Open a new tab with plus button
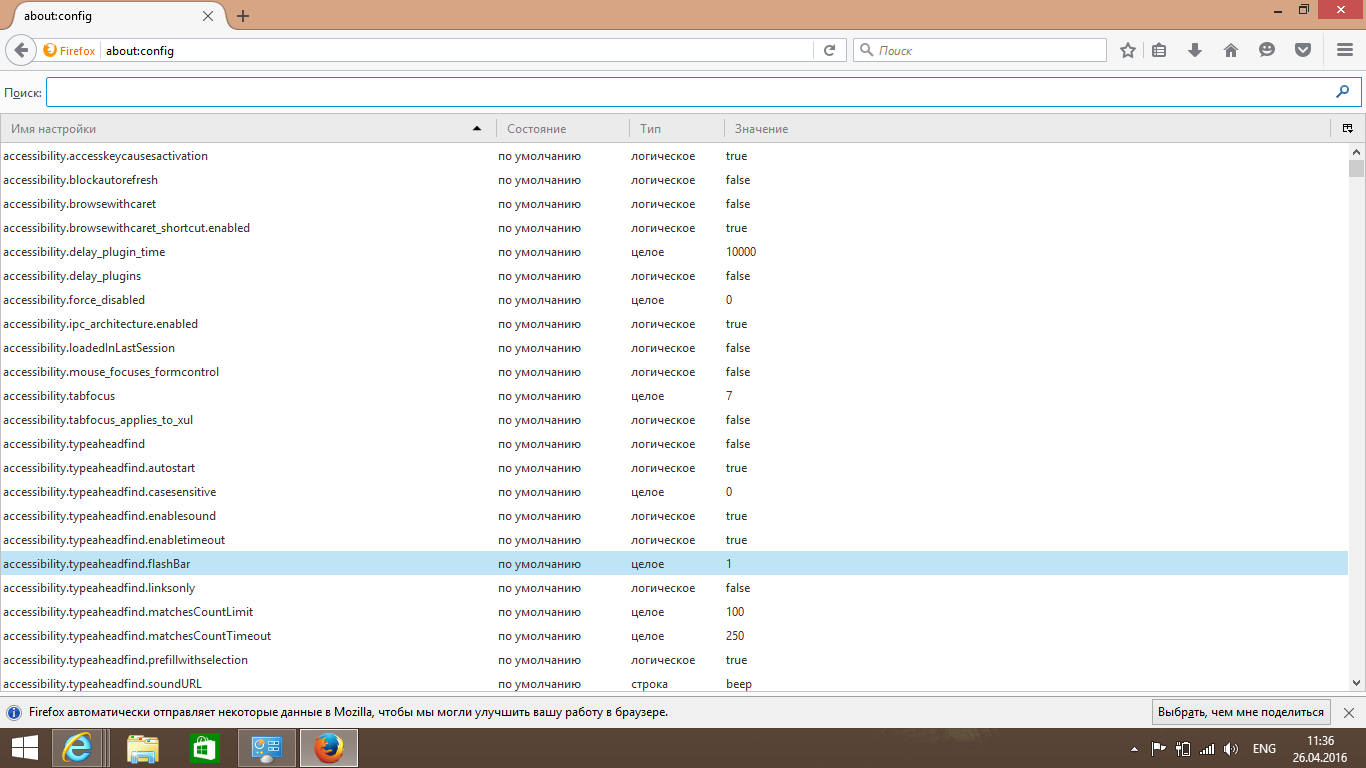 point(243,16)
